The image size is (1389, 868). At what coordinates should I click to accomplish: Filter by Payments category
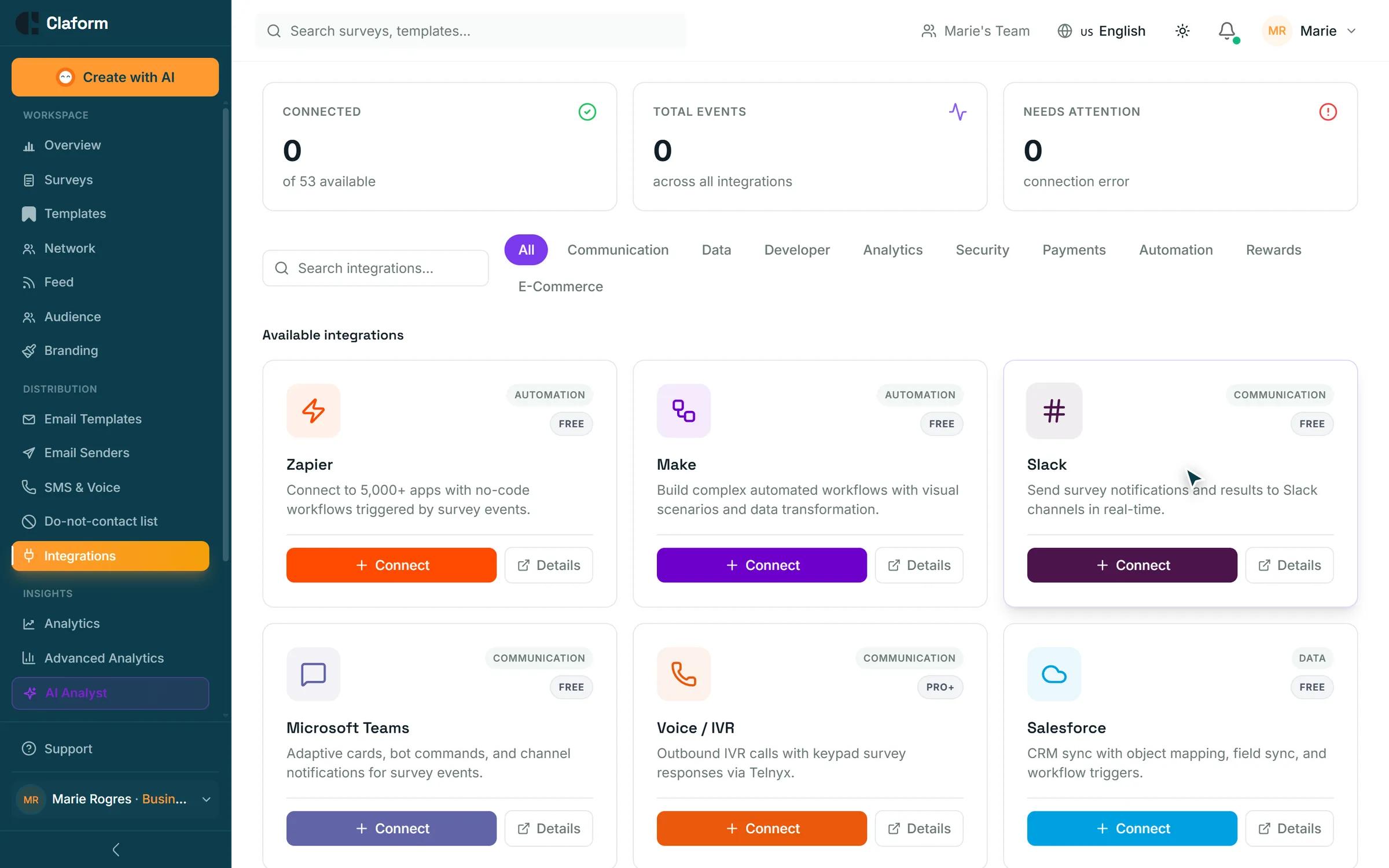point(1074,250)
